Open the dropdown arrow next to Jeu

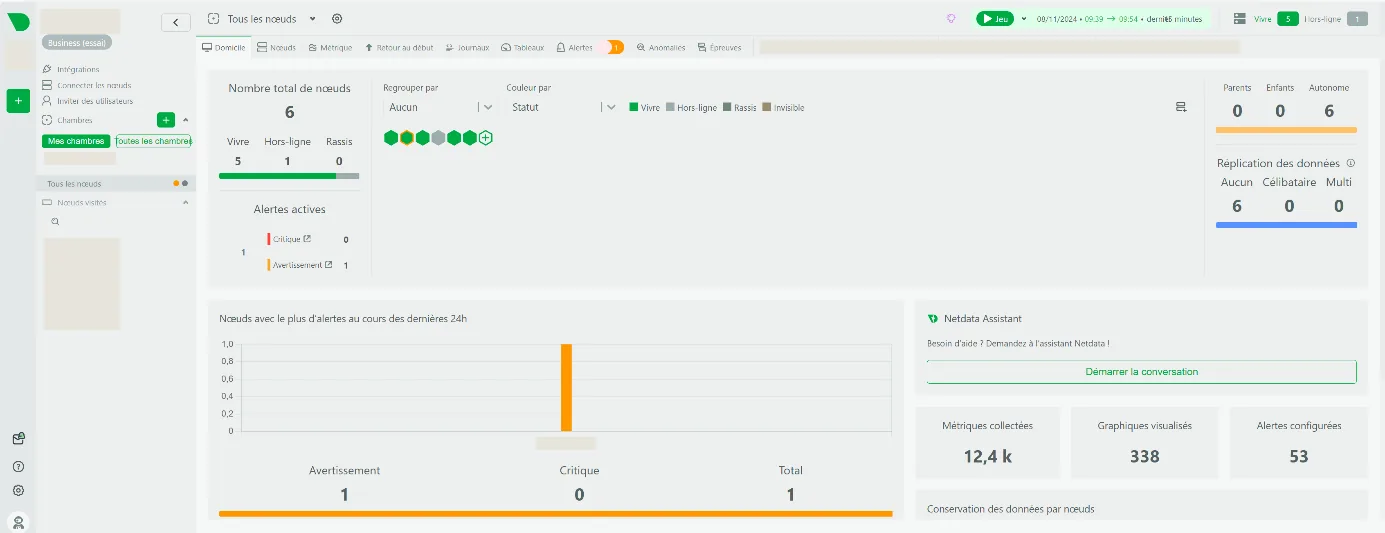click(1024, 19)
